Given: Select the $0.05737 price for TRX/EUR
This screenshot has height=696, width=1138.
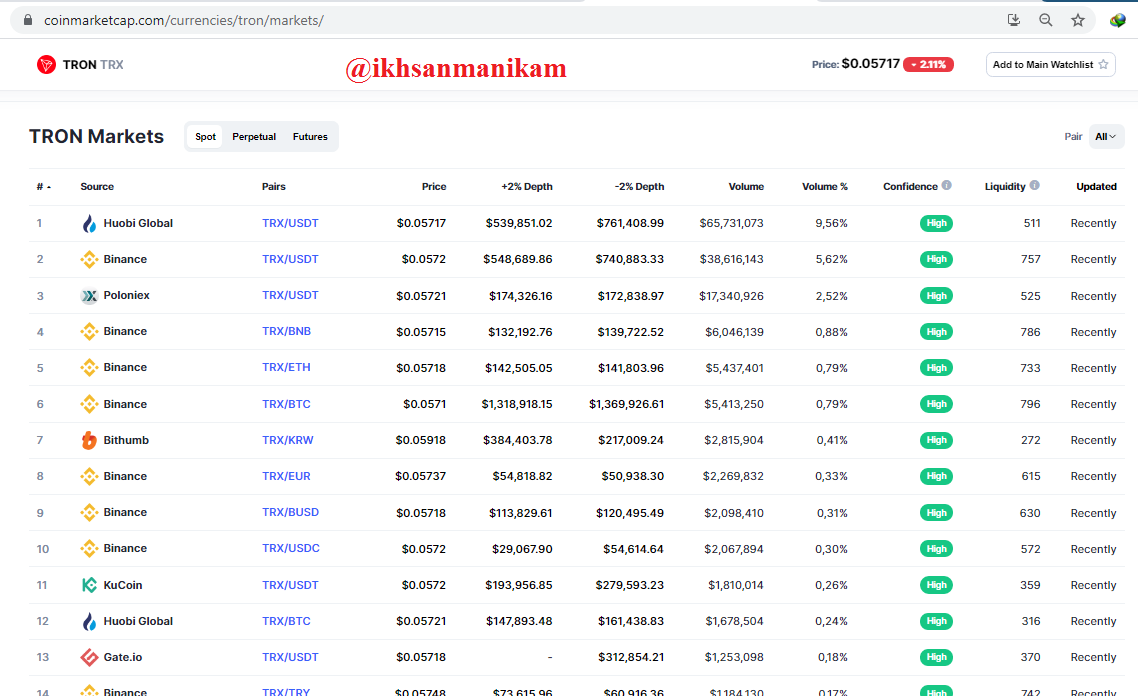Looking at the screenshot, I should pos(421,476).
